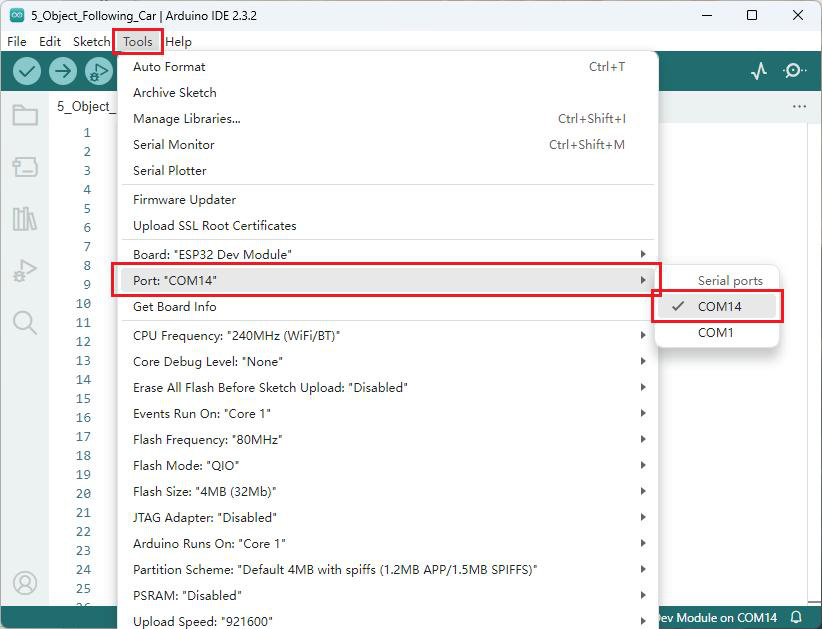Expand the CPU Frequency submenu
Viewport: 822px width, 629px height.
tap(387, 335)
